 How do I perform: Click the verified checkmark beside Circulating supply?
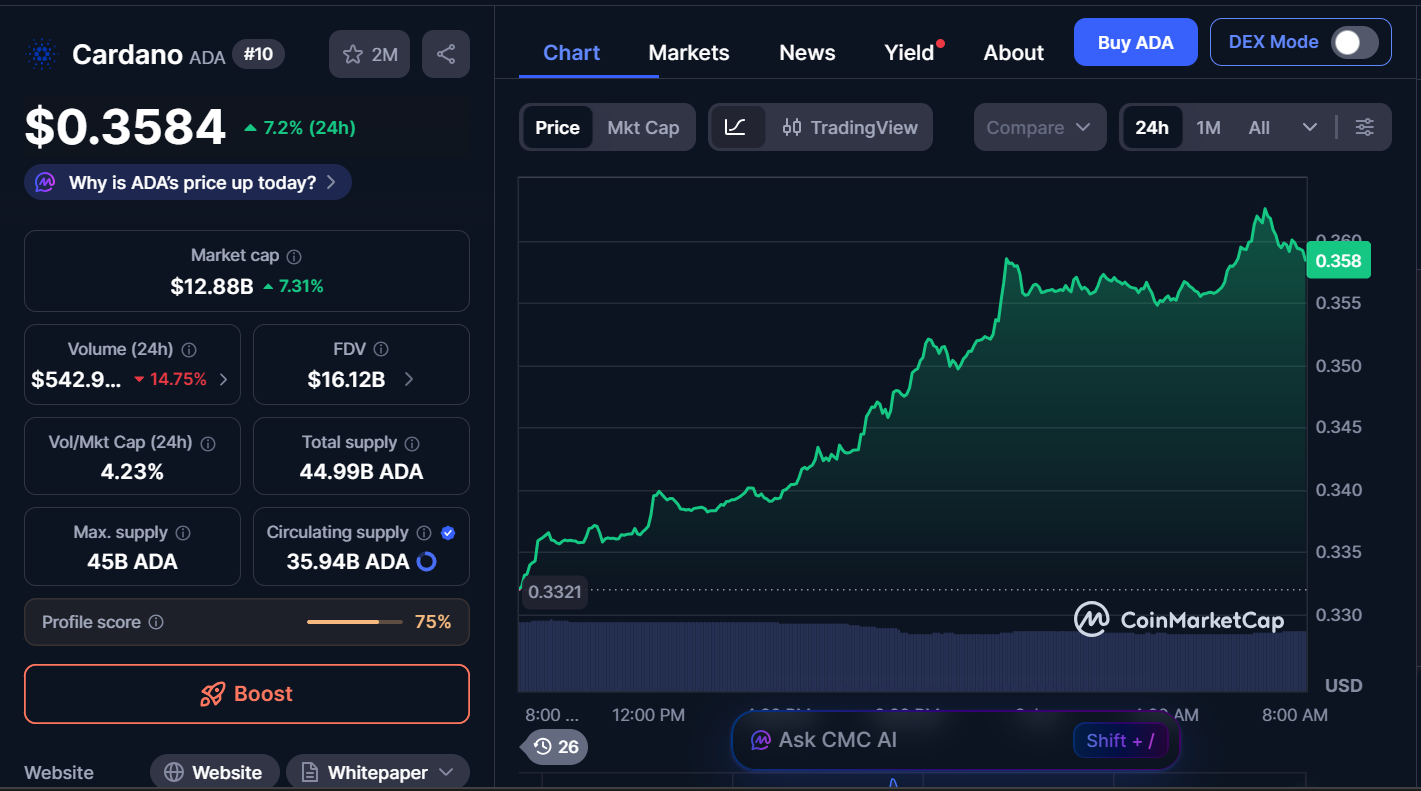(x=448, y=532)
